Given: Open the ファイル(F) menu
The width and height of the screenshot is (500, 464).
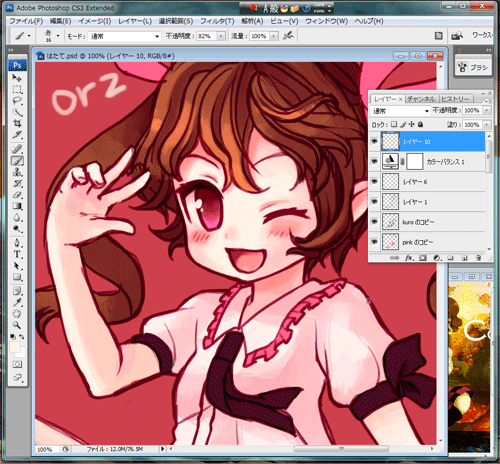Looking at the screenshot, I should coord(26,21).
